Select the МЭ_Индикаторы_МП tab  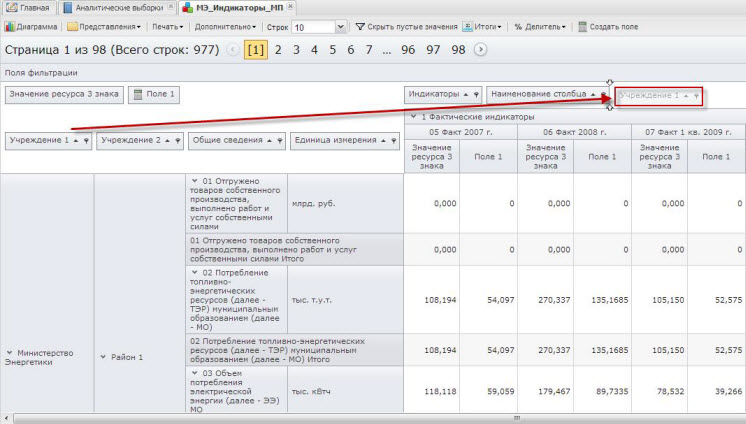[x=238, y=8]
